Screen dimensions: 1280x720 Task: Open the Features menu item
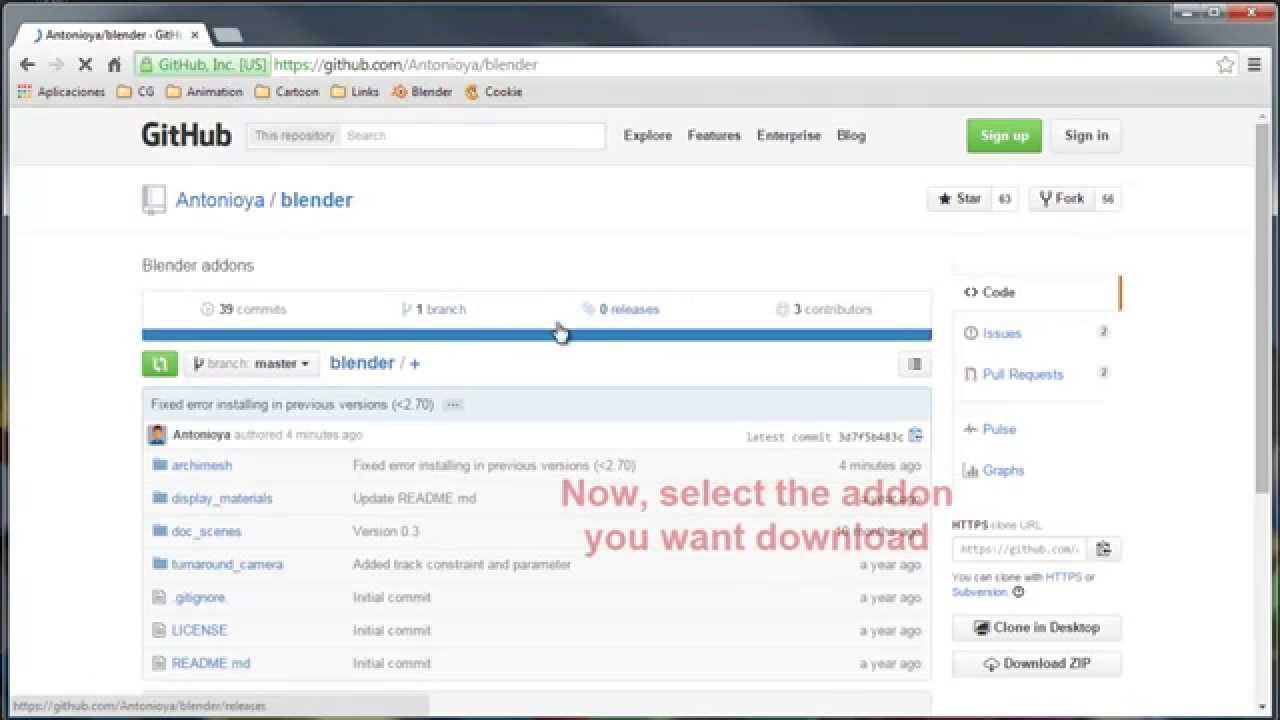pos(714,135)
